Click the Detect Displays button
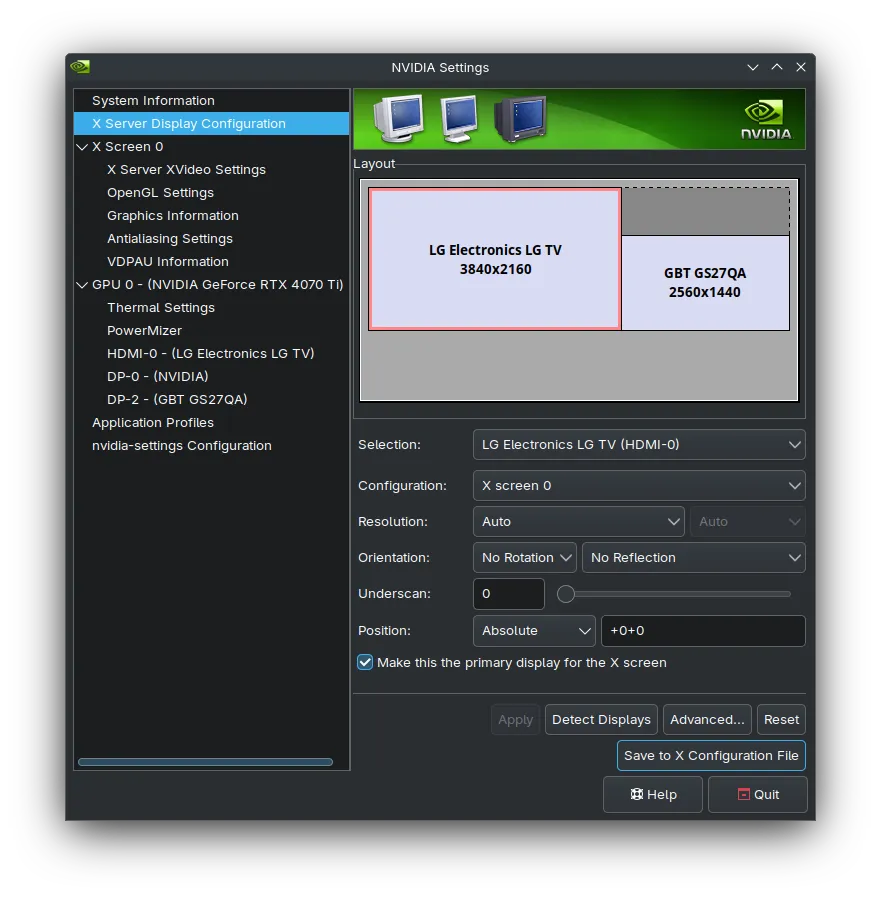Screen dimensions: 881x898 (x=601, y=719)
